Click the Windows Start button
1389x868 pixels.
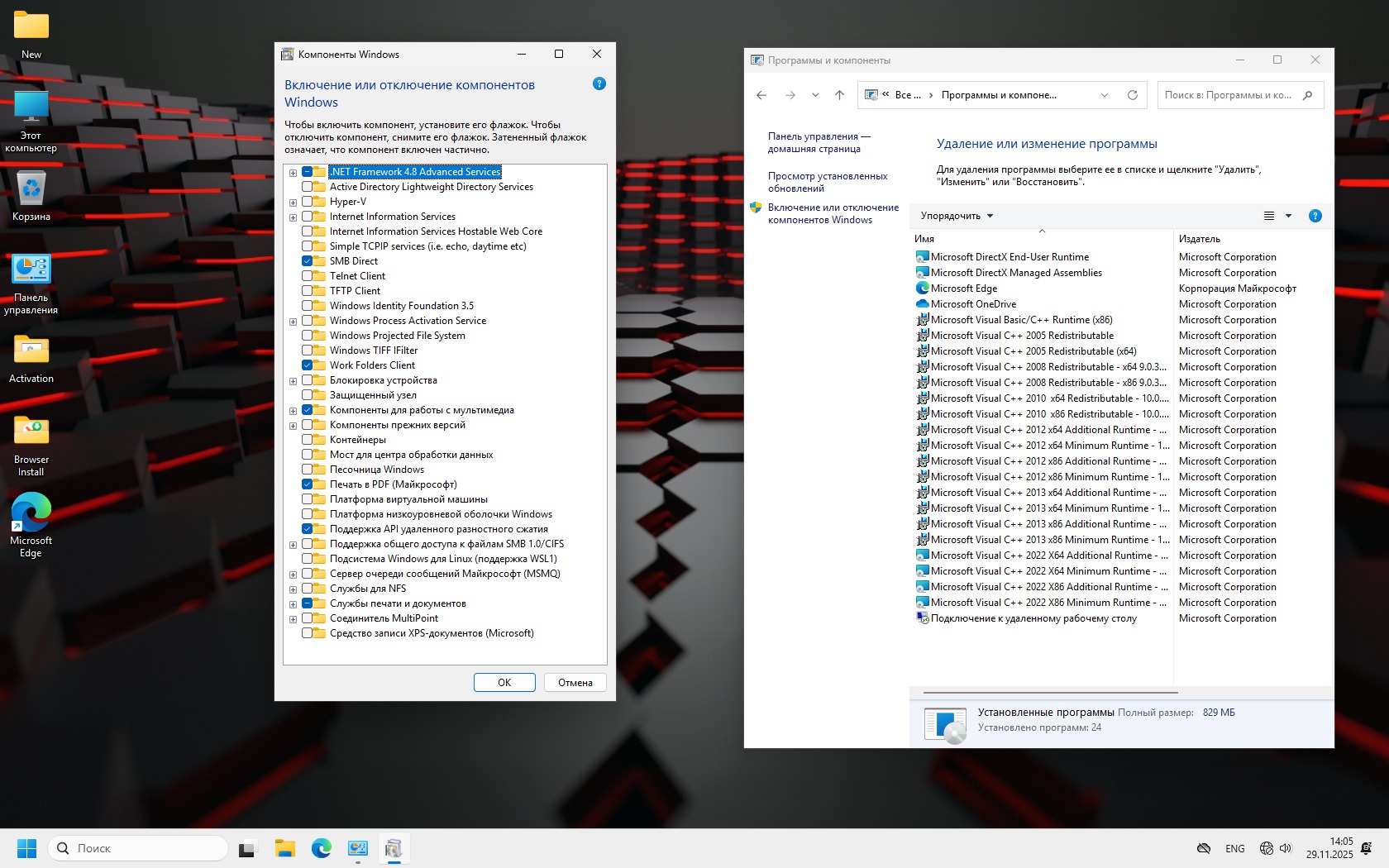(26, 848)
